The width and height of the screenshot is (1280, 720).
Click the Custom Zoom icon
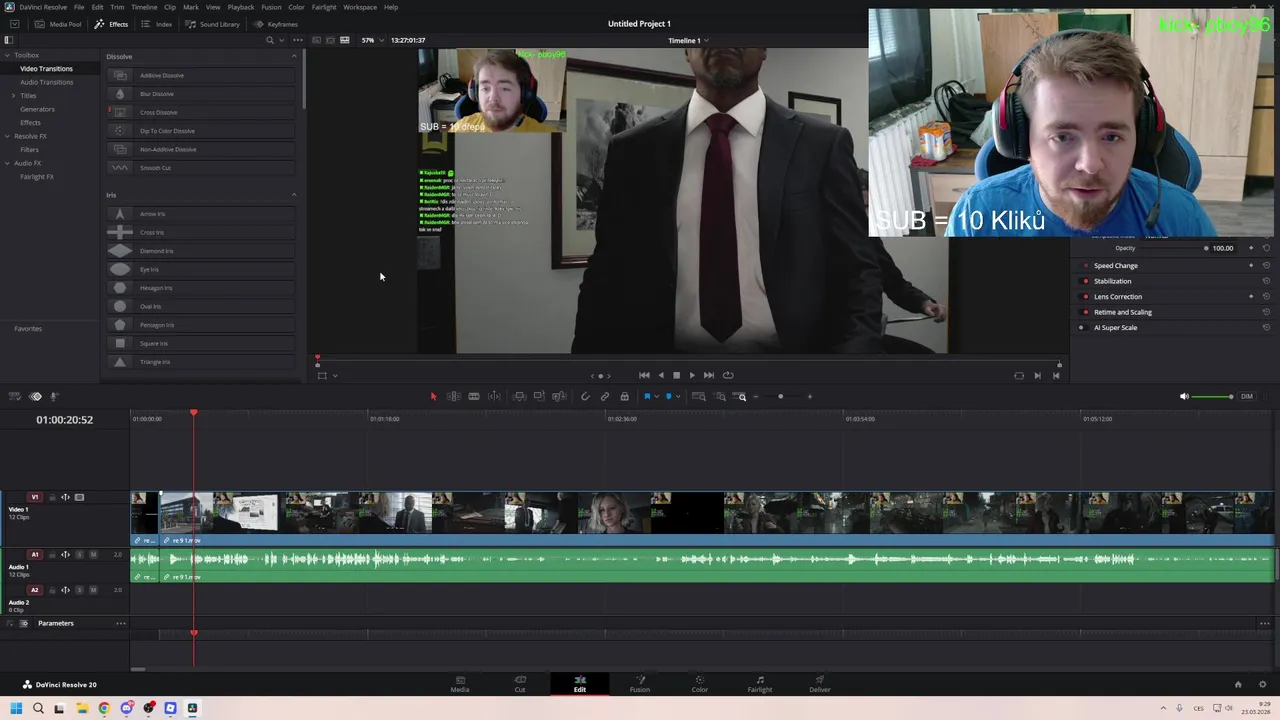coord(741,396)
